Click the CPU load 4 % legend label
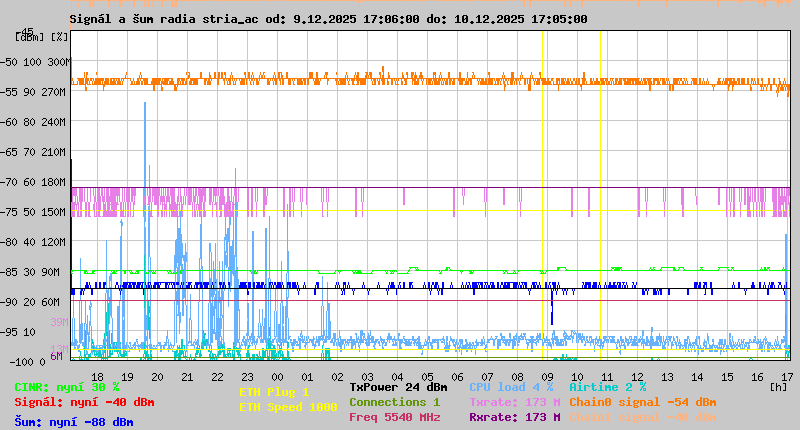 tap(511, 387)
